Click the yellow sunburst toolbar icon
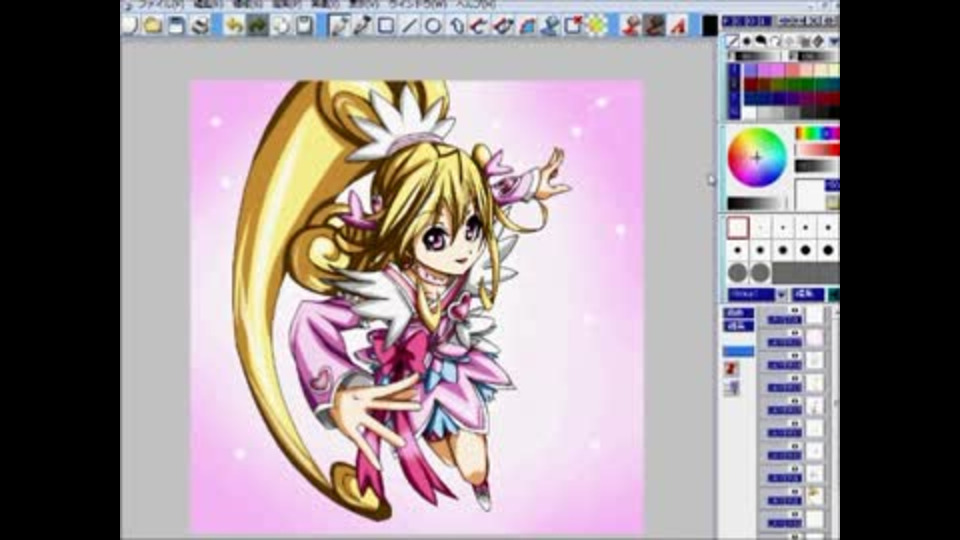 (597, 25)
